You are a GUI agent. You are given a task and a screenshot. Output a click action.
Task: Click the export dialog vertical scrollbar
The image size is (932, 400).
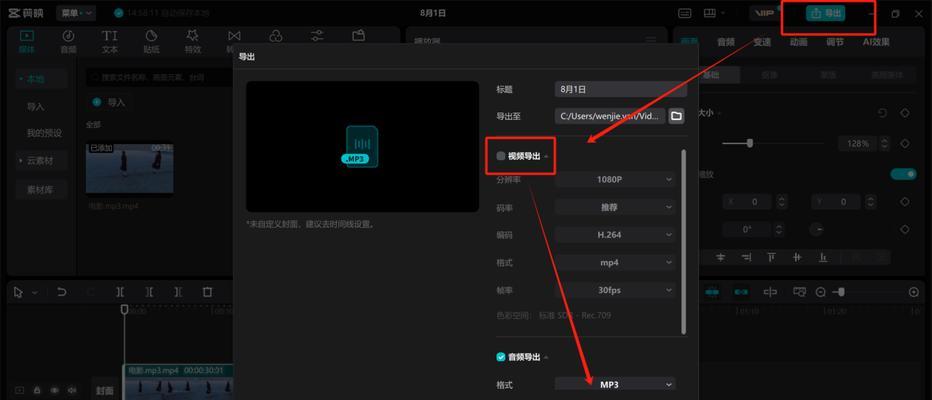[x=684, y=241]
